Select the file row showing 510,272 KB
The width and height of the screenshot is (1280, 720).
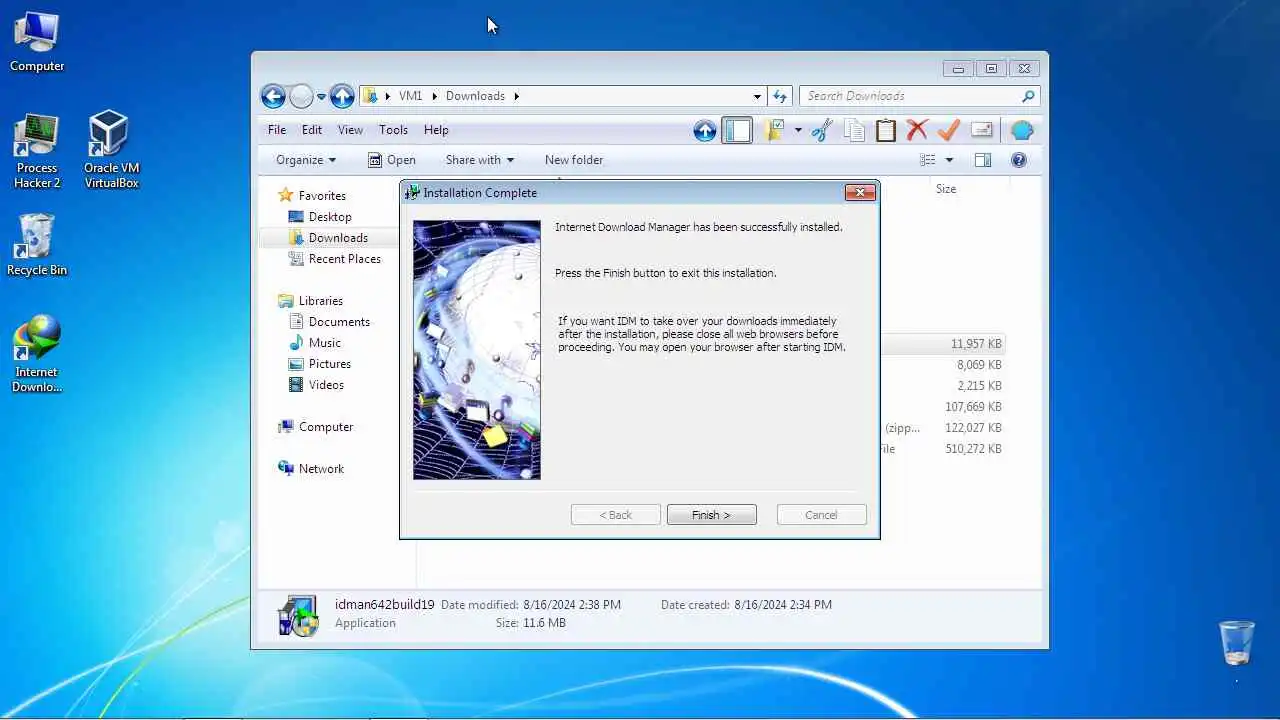tap(941, 449)
